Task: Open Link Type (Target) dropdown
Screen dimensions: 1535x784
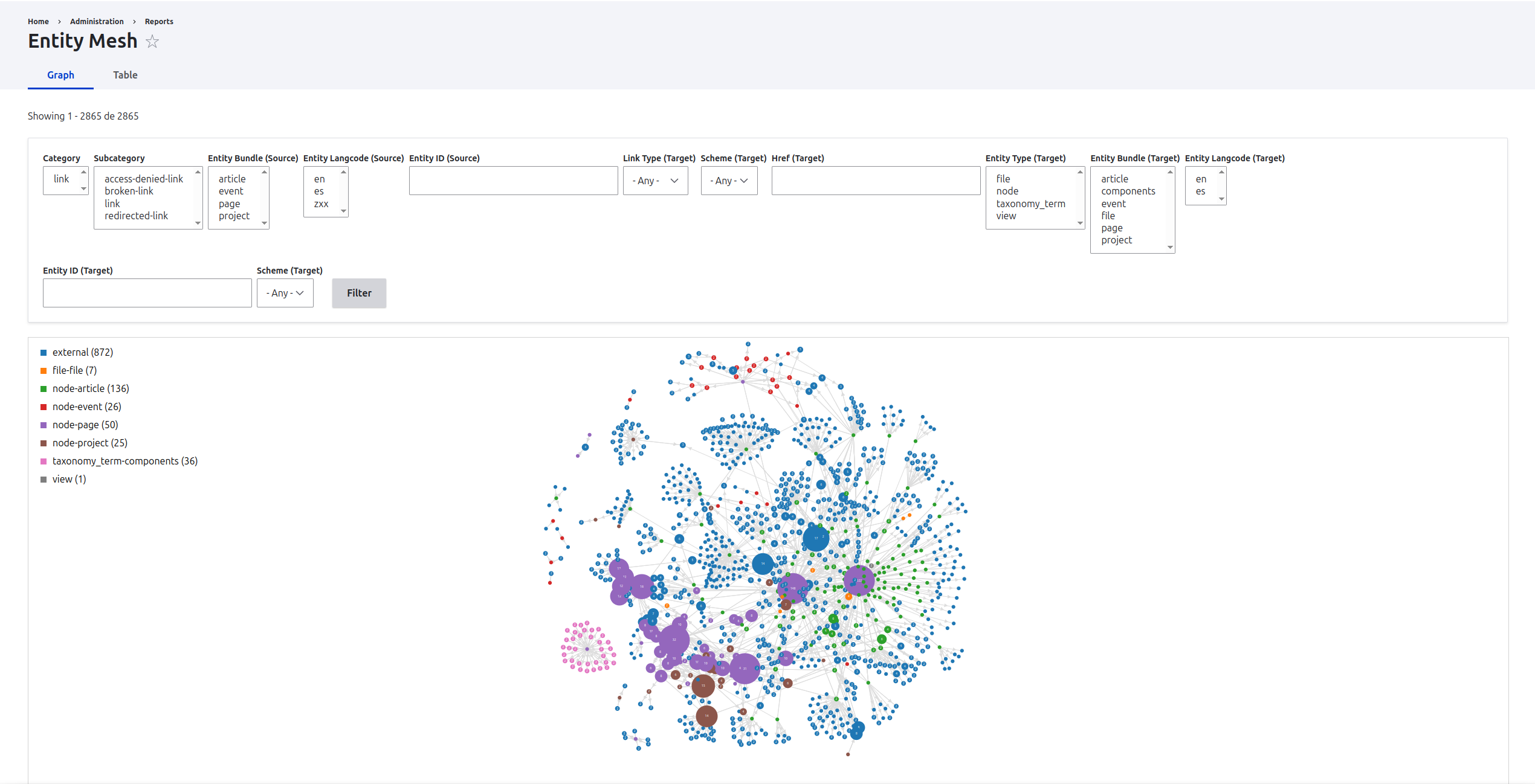Action: 655,181
